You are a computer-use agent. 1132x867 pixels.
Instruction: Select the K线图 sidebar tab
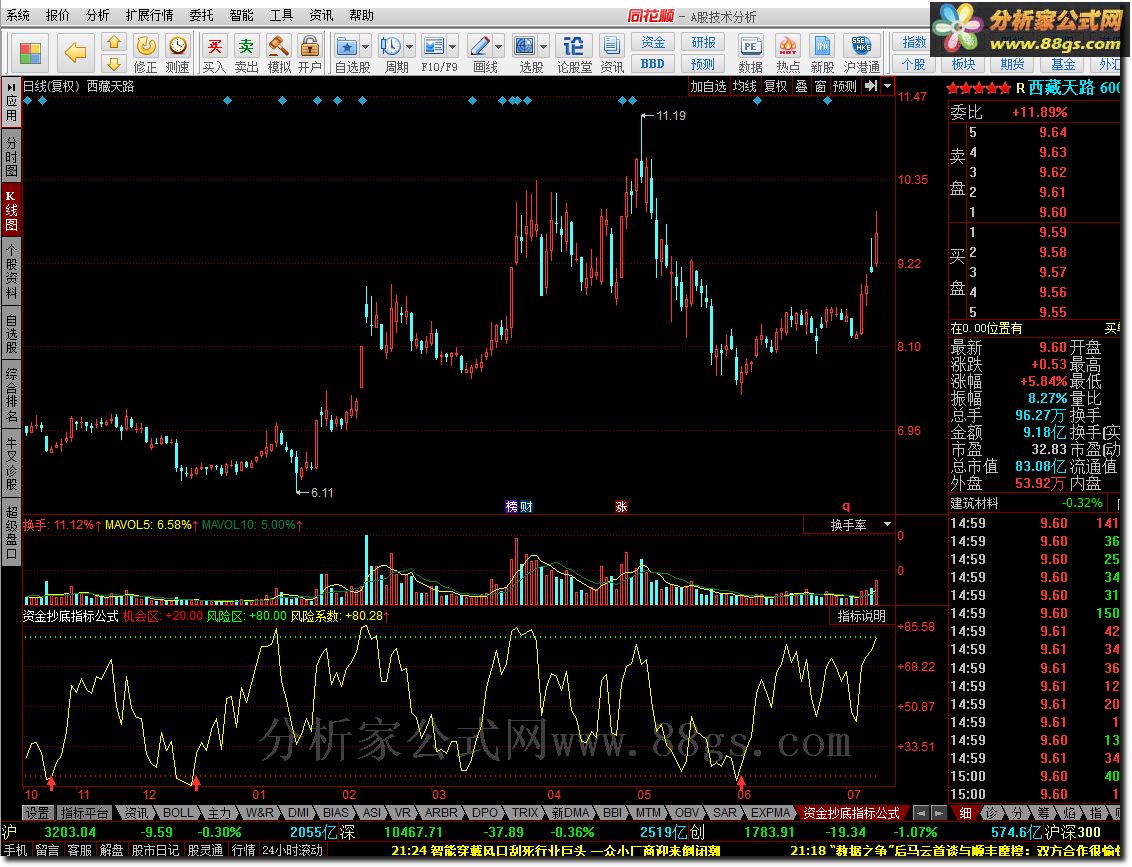[x=12, y=209]
